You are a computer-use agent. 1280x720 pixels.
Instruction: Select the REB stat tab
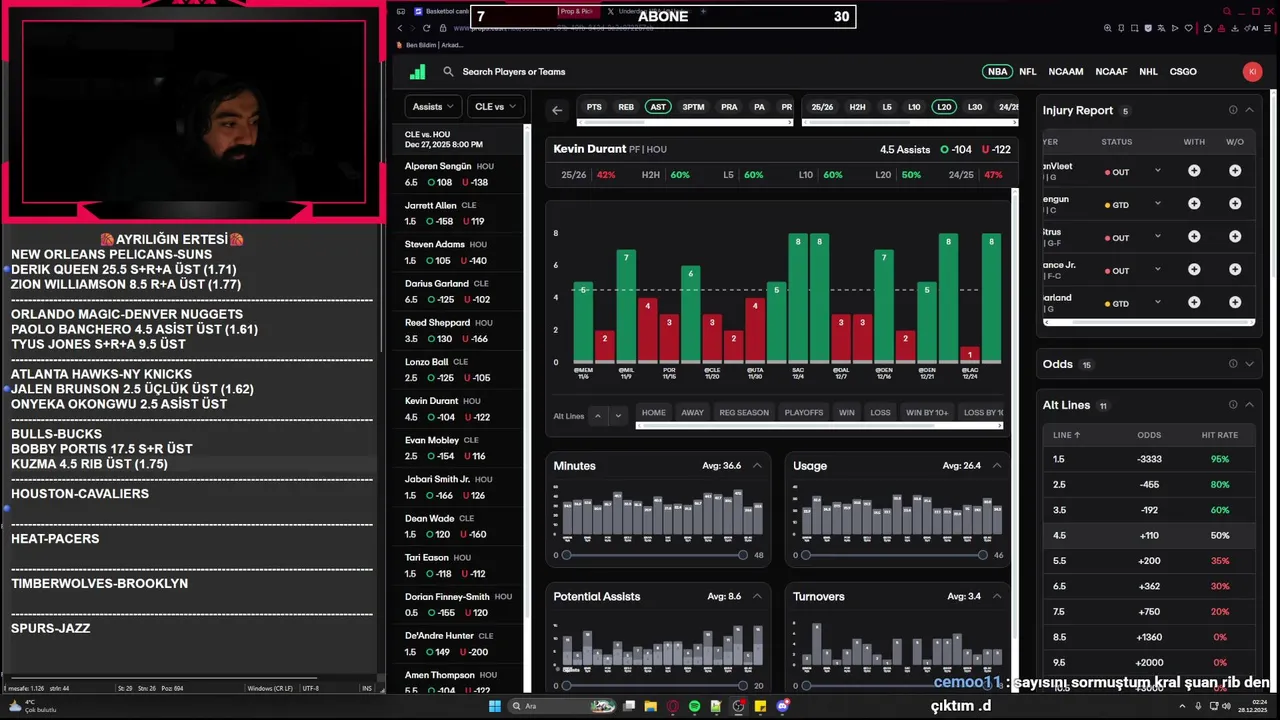tap(626, 107)
